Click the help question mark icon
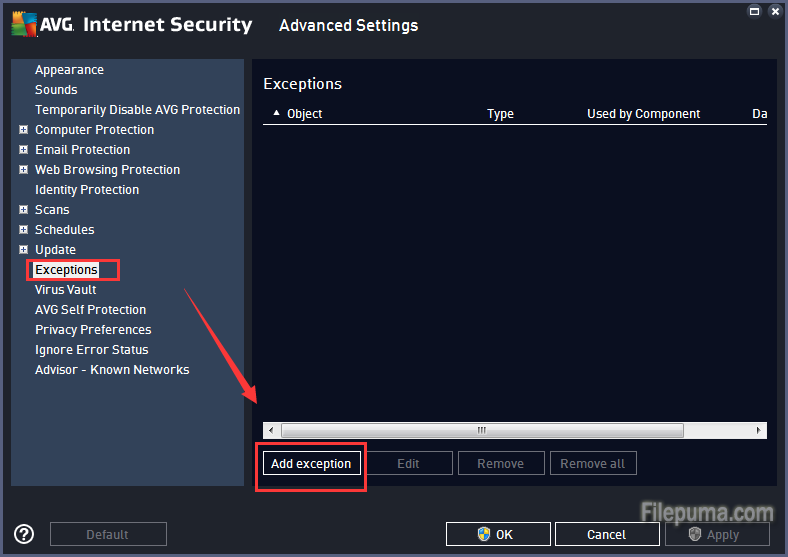788x557 pixels. 24,534
